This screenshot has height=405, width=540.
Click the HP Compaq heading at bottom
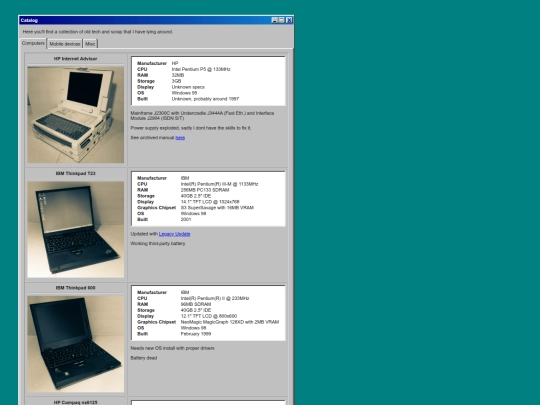[75, 402]
